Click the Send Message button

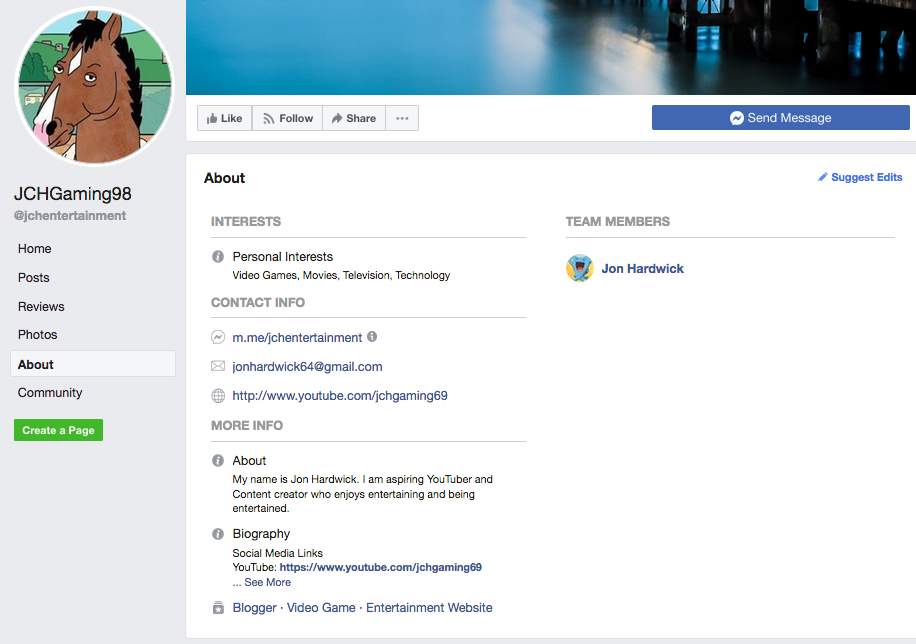[x=780, y=117]
